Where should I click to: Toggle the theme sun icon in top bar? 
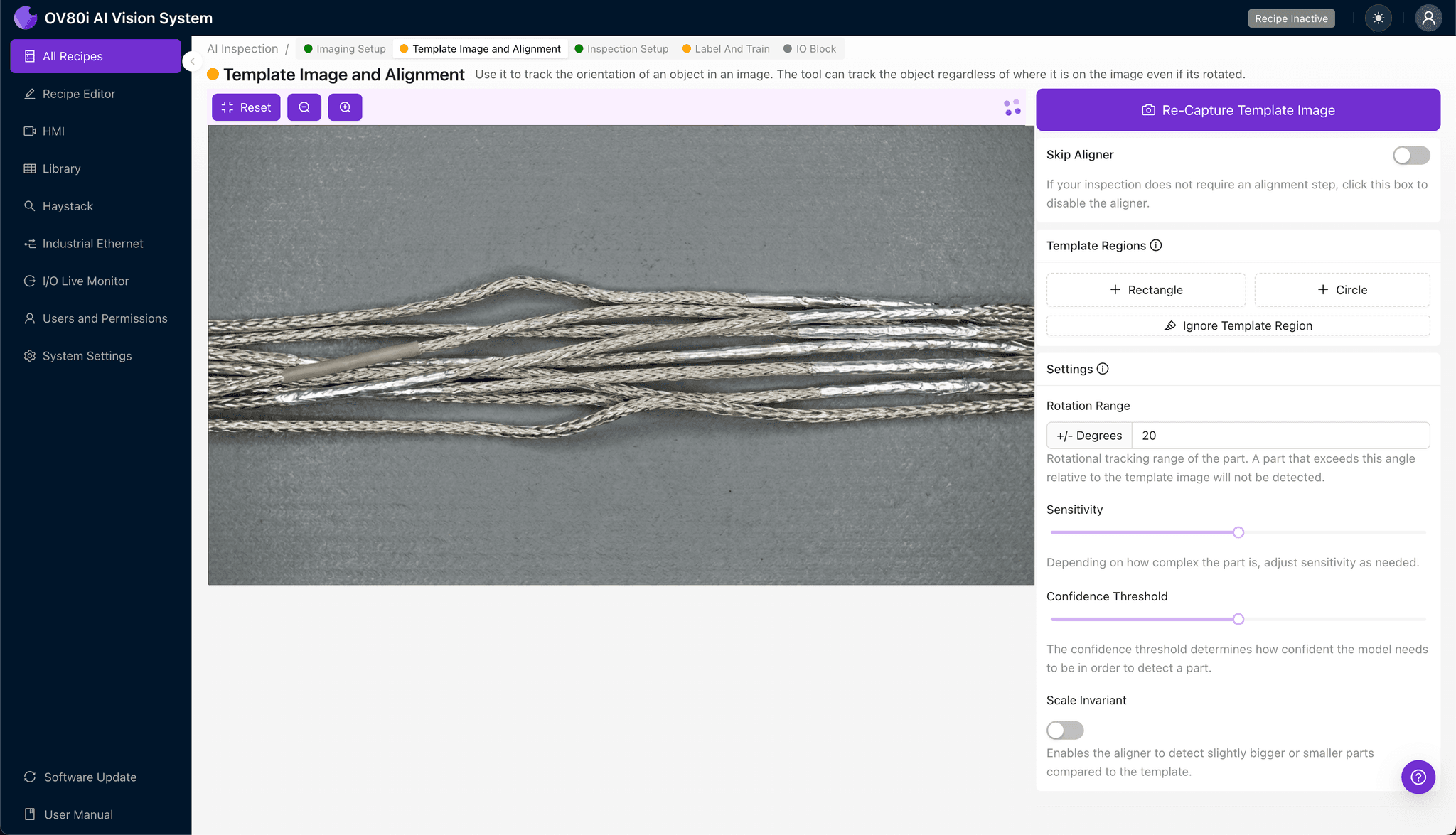point(1378,18)
